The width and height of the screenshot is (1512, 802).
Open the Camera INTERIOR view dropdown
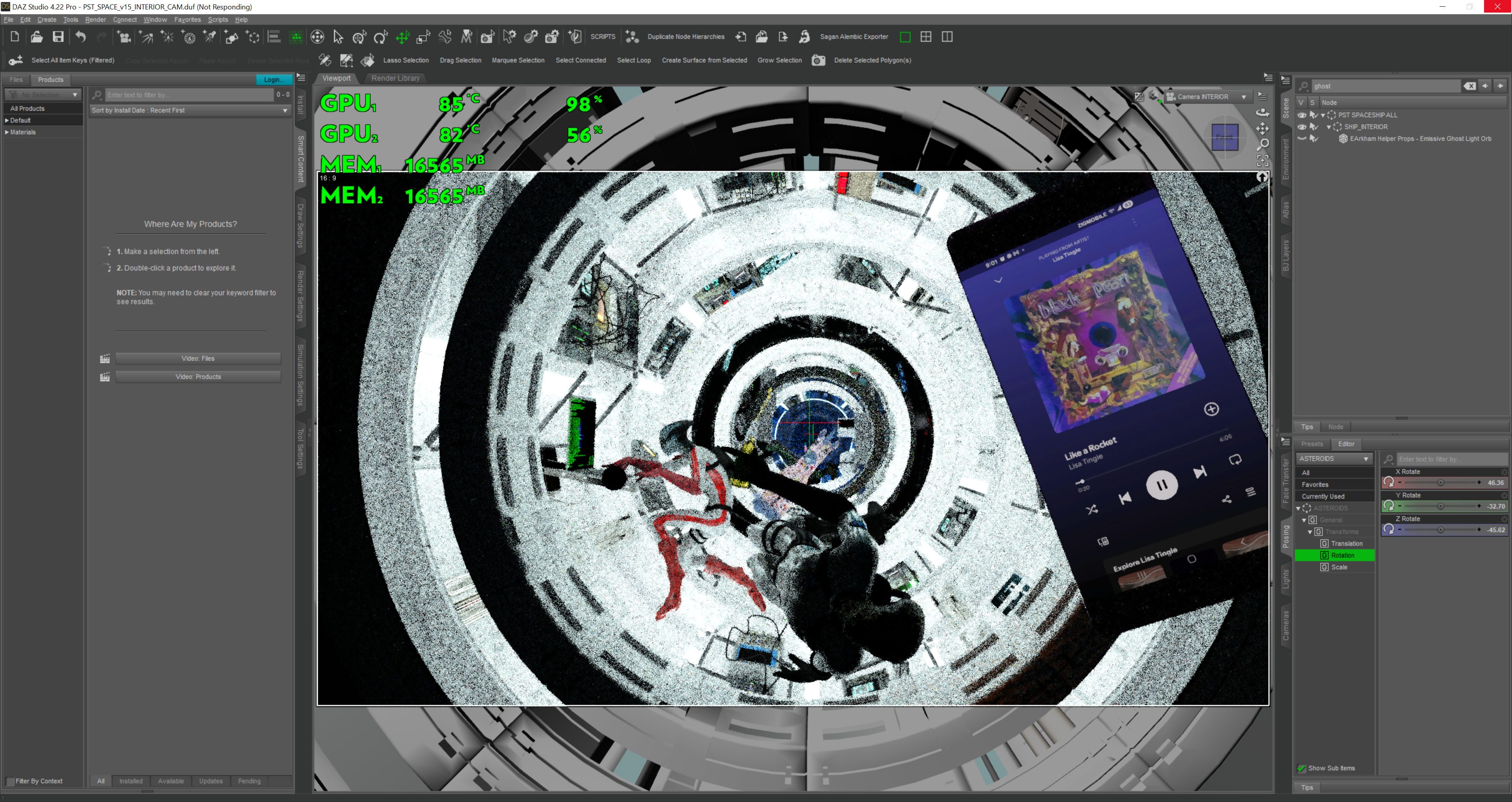(x=1243, y=97)
